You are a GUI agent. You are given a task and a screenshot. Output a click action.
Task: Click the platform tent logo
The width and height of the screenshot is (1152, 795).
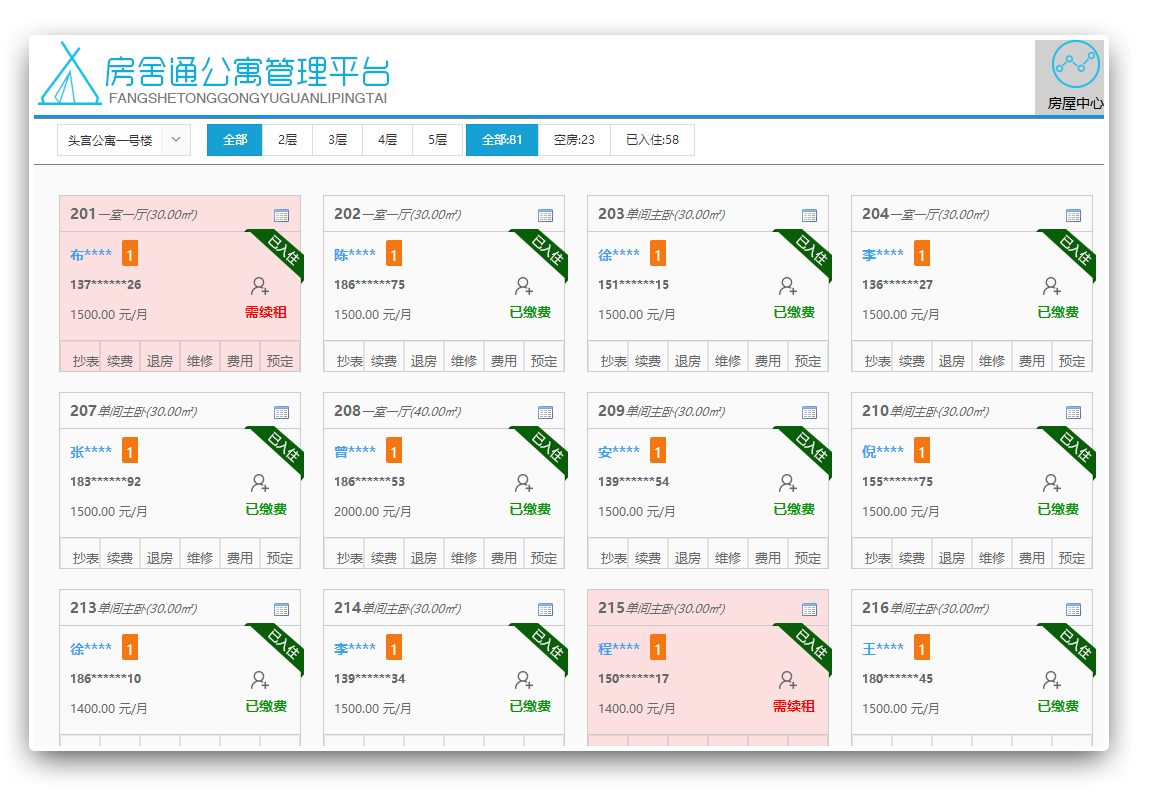coord(68,75)
